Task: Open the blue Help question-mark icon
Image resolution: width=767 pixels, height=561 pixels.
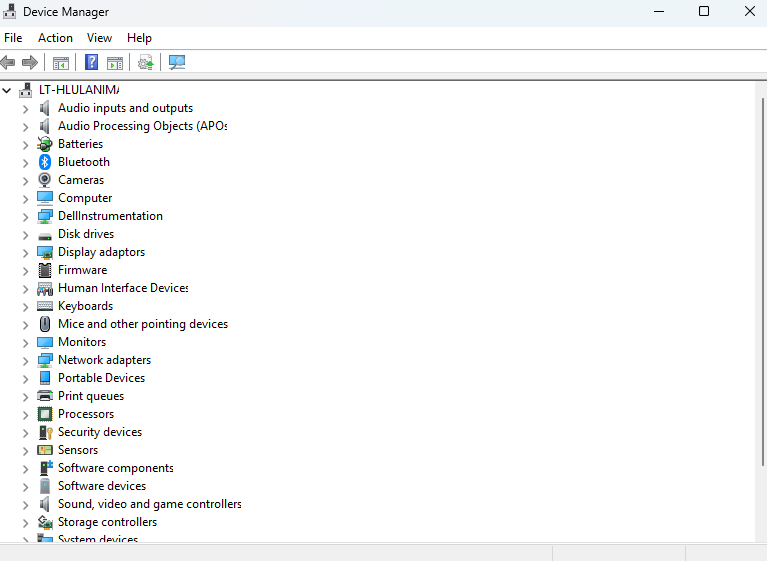Action: point(91,63)
